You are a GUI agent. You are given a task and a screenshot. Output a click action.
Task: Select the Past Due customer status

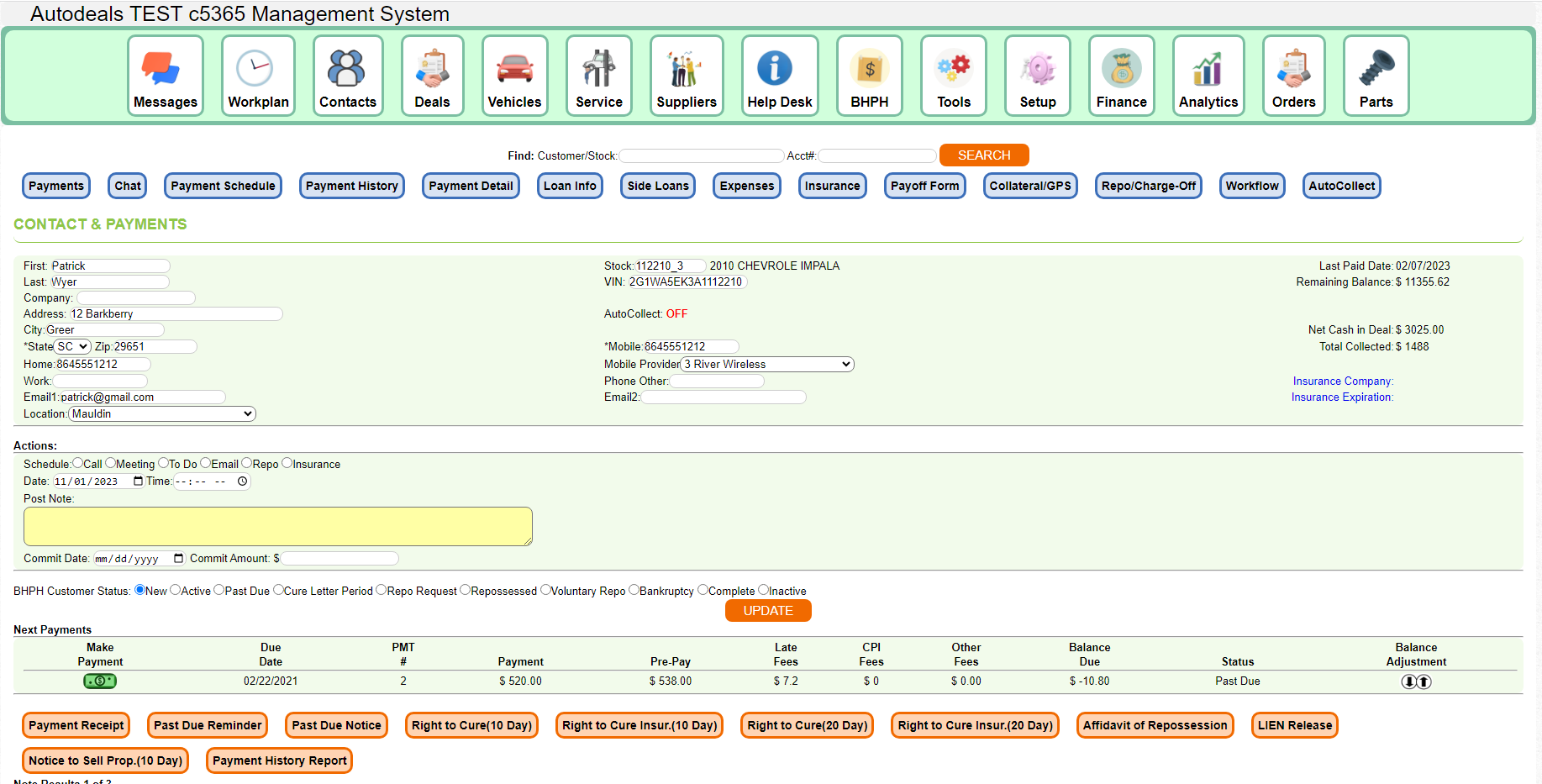(x=220, y=590)
